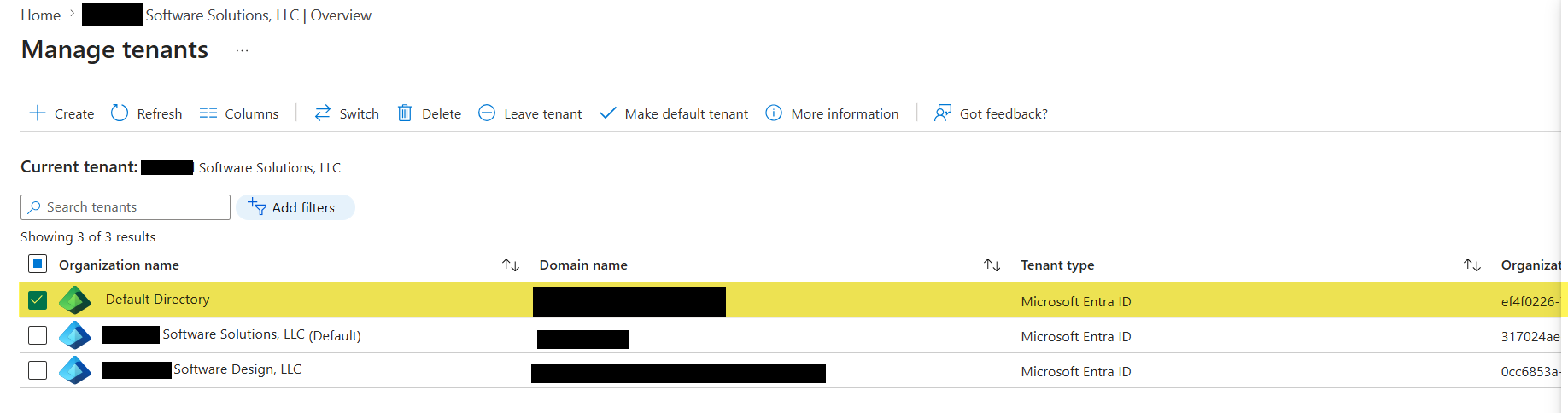Click organization ID 317024ae
The width and height of the screenshot is (1568, 413).
pyautogui.click(x=1531, y=336)
